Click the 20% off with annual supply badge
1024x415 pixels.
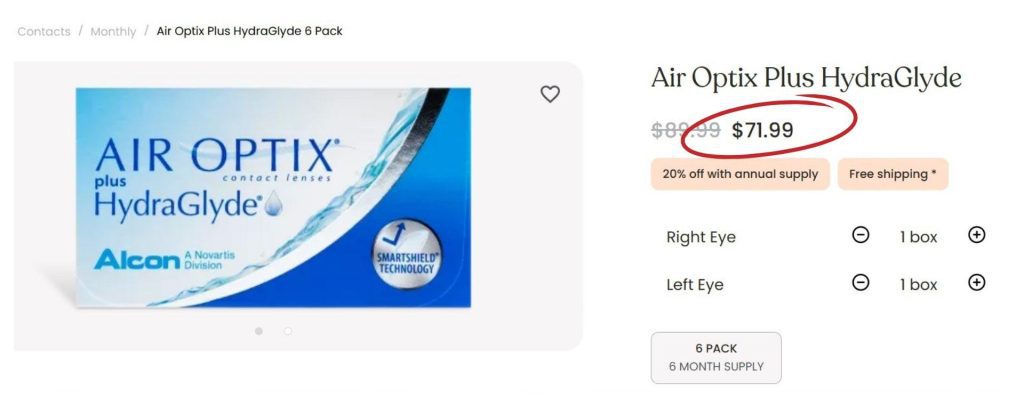pyautogui.click(x=740, y=174)
